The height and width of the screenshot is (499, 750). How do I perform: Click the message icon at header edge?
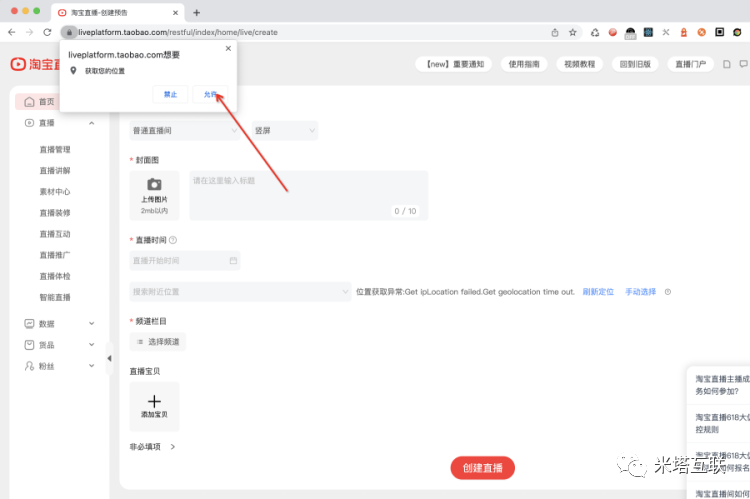(744, 64)
